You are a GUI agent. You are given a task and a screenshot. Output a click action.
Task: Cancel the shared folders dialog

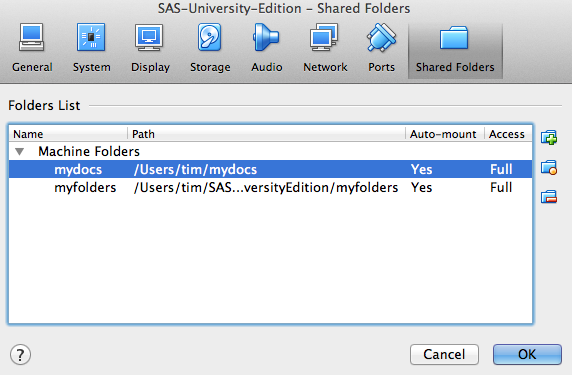point(444,354)
